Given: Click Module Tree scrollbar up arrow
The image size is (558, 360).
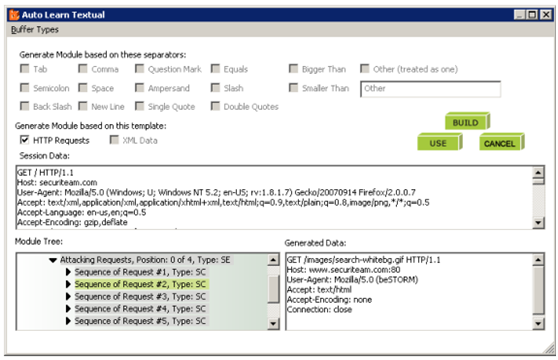Looking at the screenshot, I should click(x=273, y=260).
